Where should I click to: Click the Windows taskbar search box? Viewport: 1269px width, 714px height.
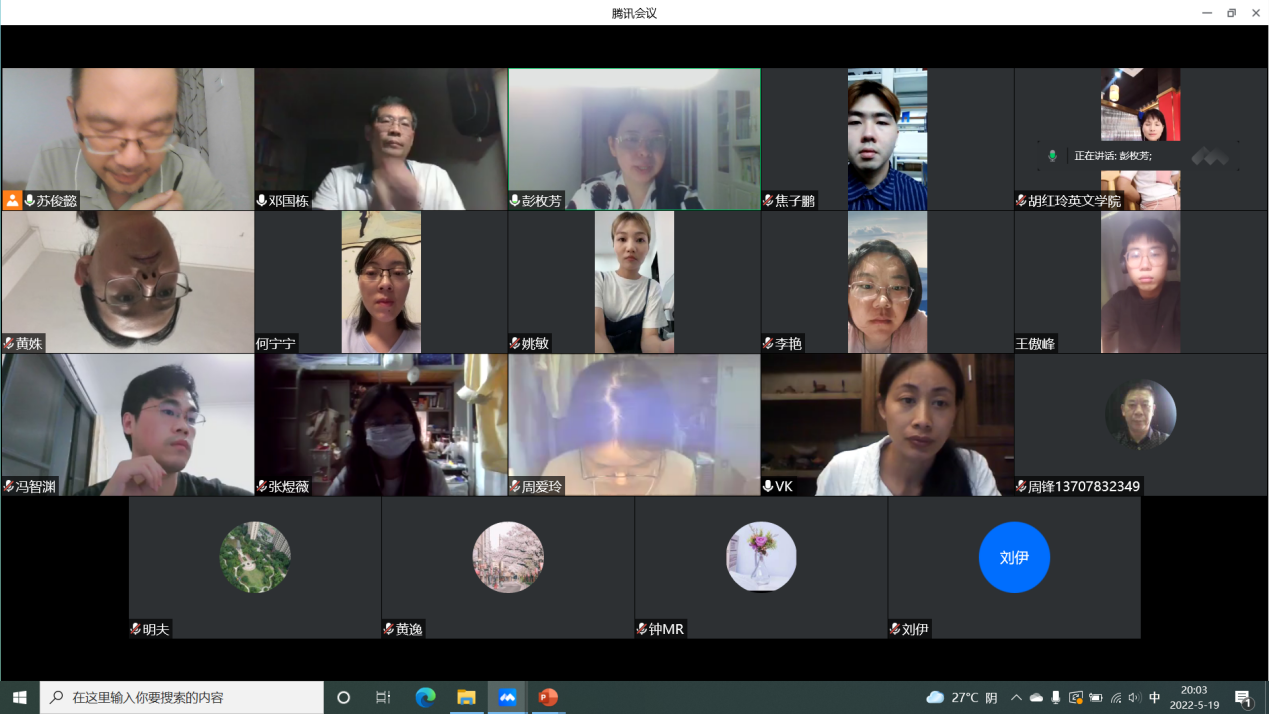[x=182, y=697]
